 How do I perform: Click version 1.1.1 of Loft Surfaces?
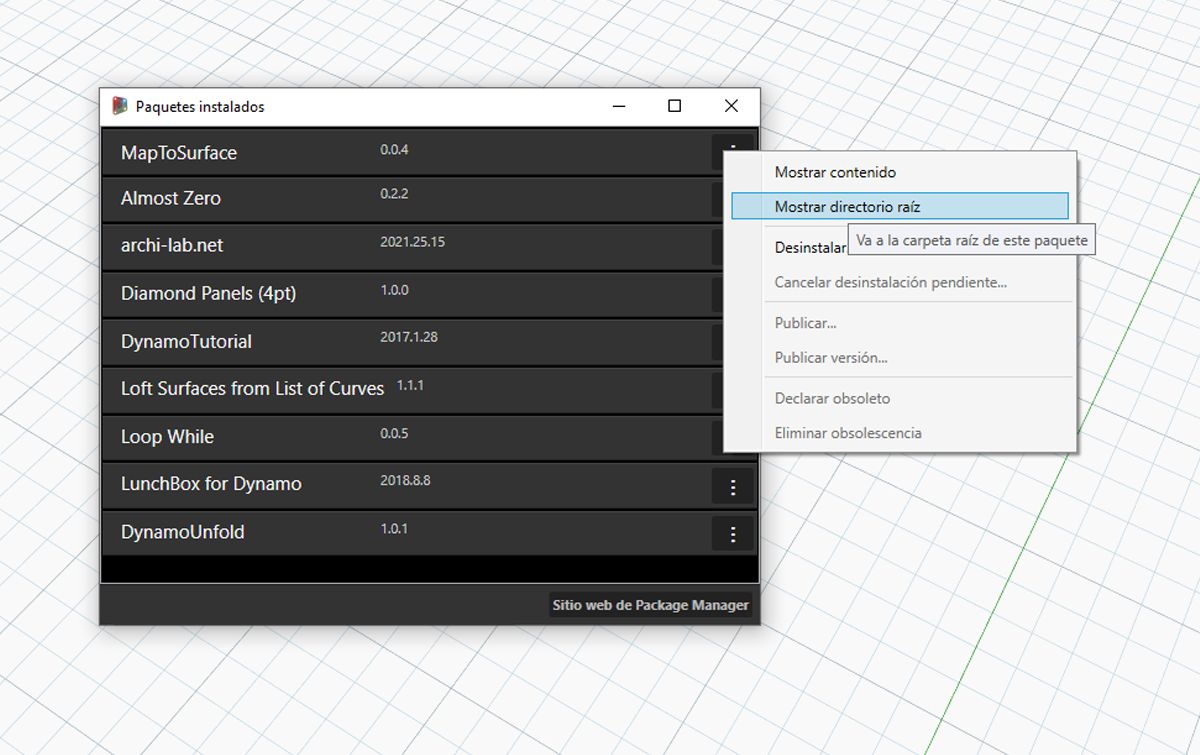(410, 384)
